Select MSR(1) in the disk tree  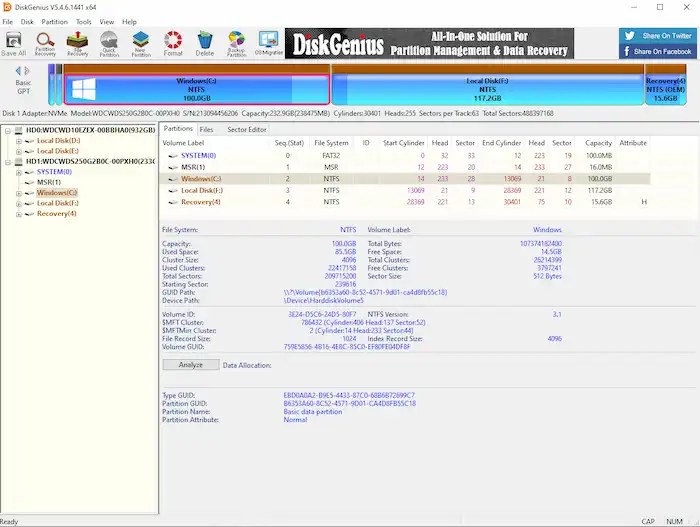click(49, 182)
